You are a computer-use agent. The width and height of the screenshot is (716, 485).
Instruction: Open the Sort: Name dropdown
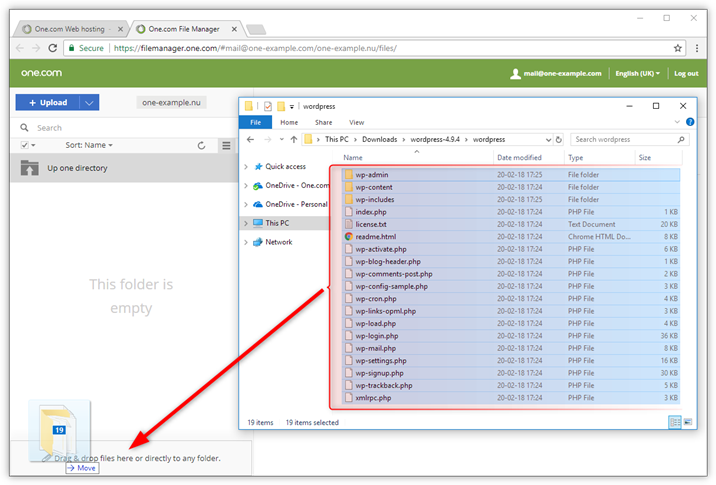click(89, 145)
